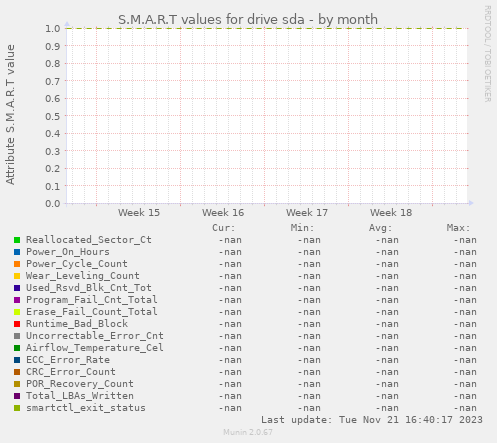Click the green Reallocated_Sector_Ct color swatch
The image size is (497, 443).
17,240
